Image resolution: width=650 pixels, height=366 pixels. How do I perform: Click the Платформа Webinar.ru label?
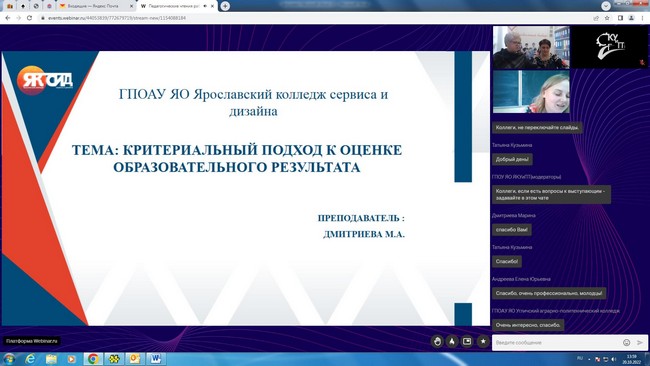tap(32, 341)
